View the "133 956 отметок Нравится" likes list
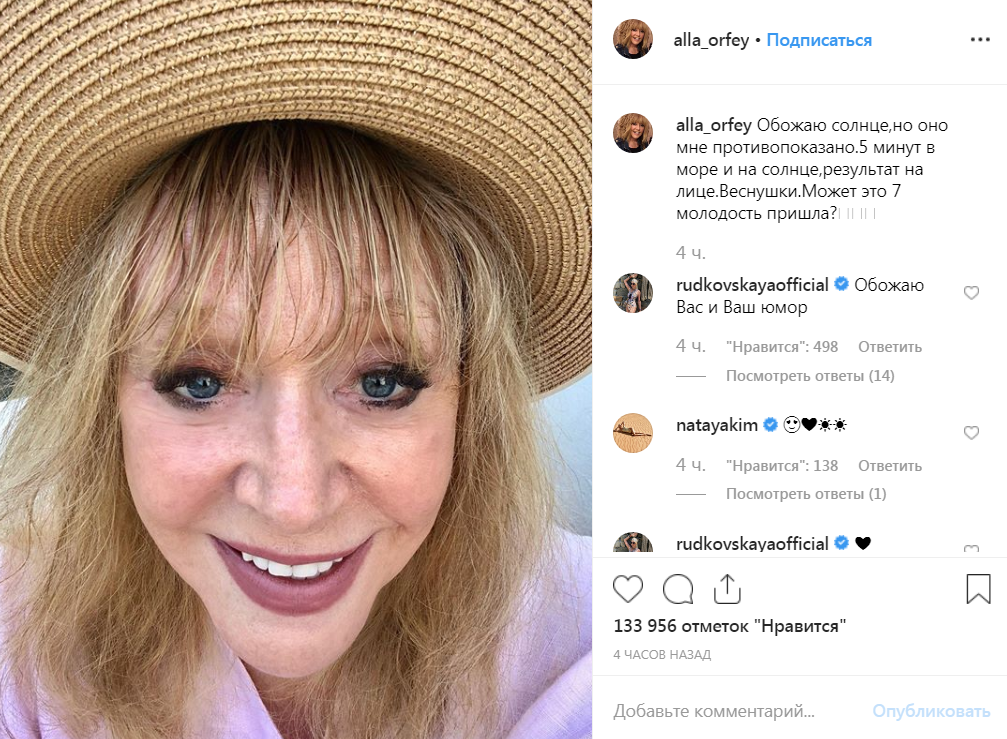Image resolution: width=1007 pixels, height=739 pixels. pos(730,625)
